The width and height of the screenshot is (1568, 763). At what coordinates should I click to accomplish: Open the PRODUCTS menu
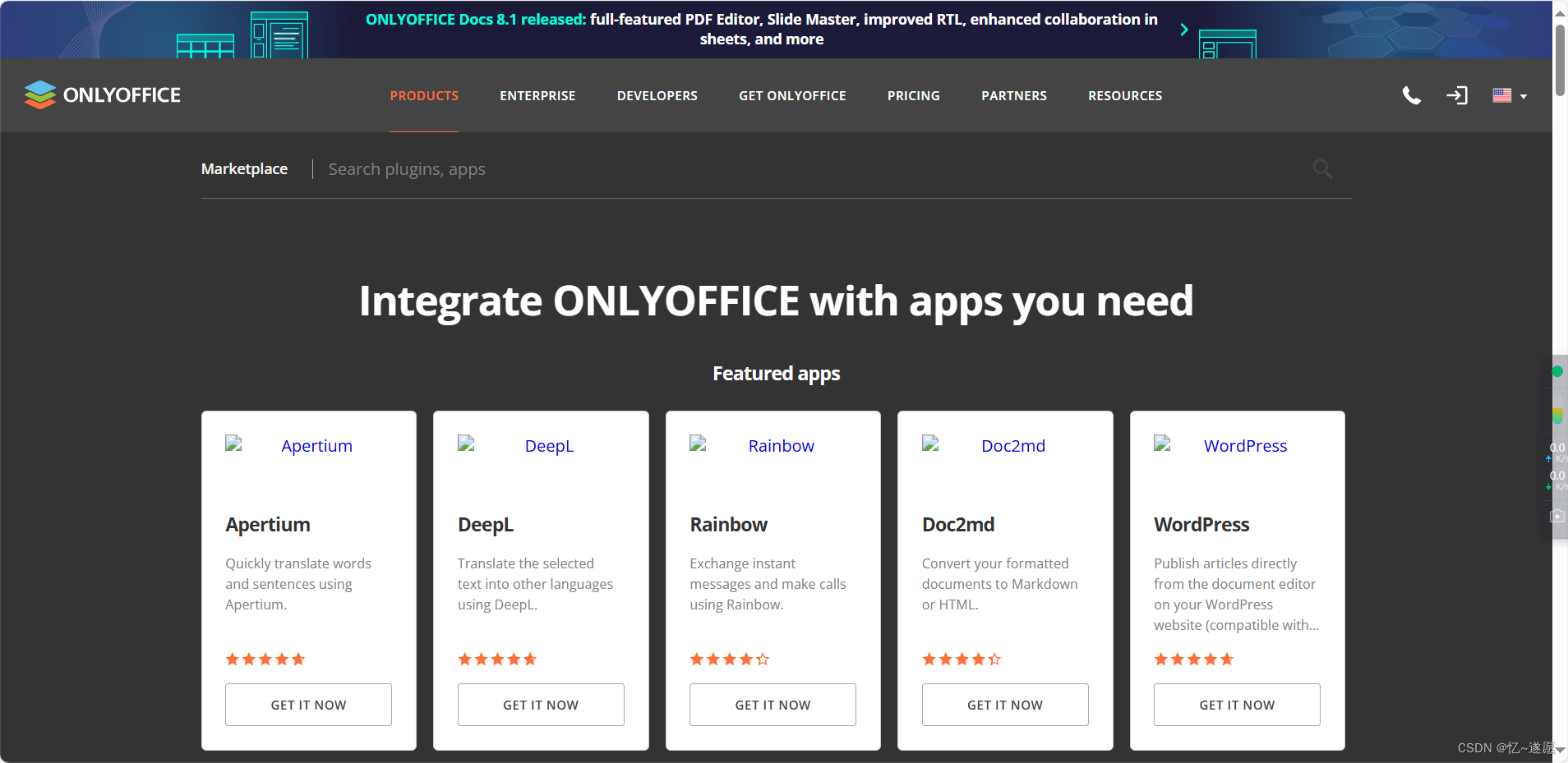(x=424, y=96)
